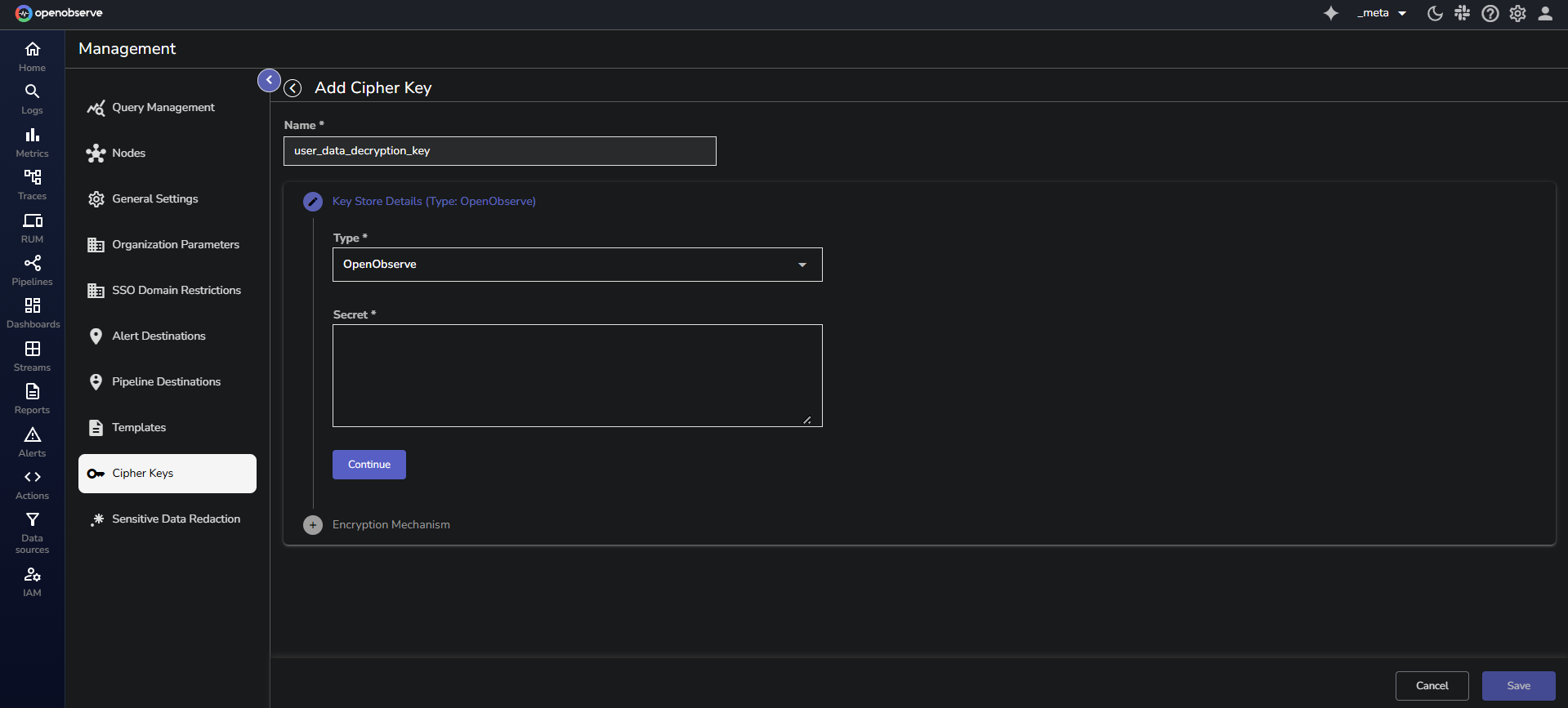
Task: Open the _meta organization dropdown
Action: [x=1381, y=13]
